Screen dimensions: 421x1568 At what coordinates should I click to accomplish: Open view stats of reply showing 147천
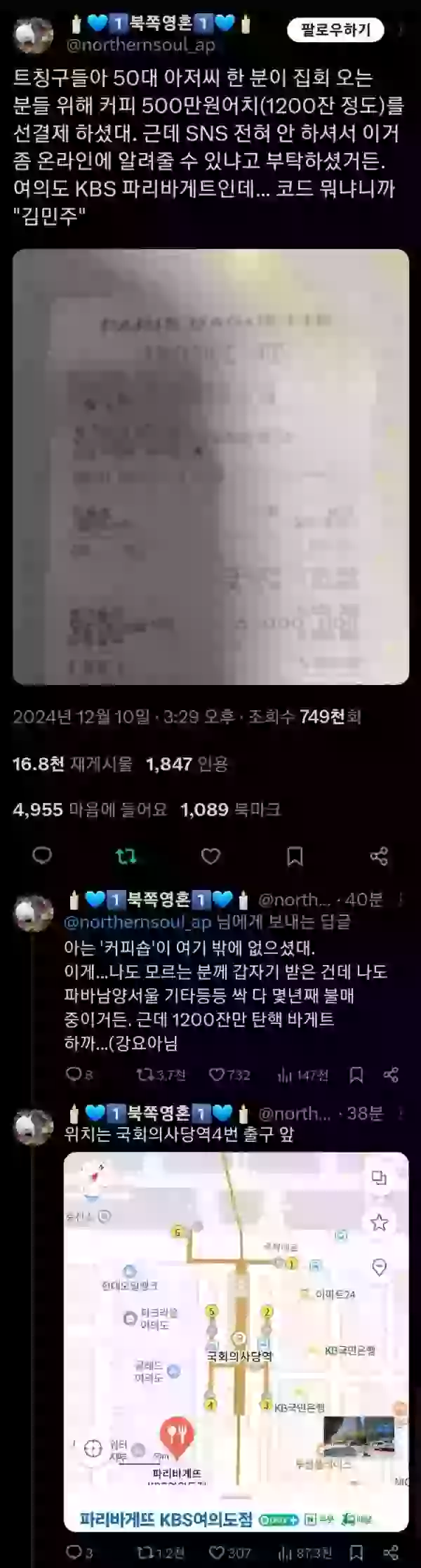pos(302,1075)
